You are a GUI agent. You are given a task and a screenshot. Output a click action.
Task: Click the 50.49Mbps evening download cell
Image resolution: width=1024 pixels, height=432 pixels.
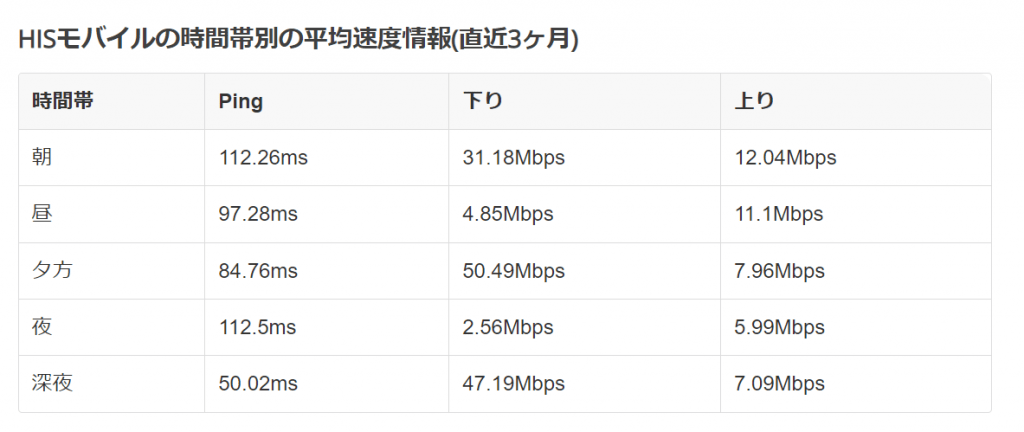coord(514,271)
